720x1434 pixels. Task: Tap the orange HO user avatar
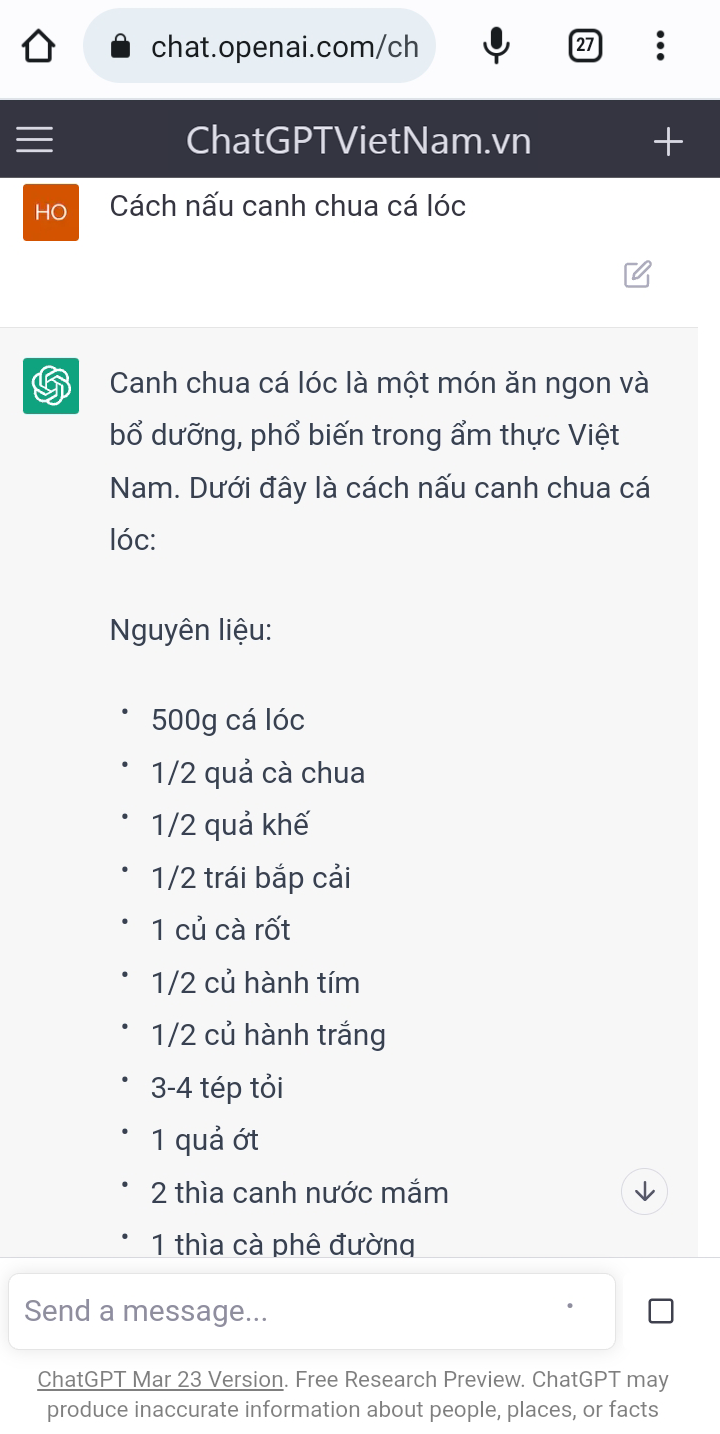51,212
